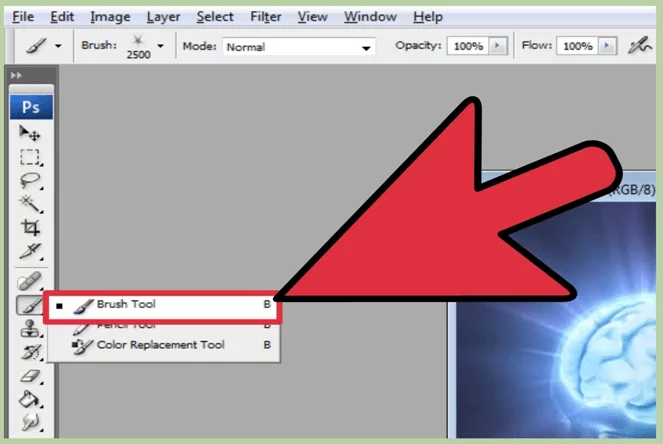Select the Paint Bucket tool
The image size is (663, 444).
pos(30,399)
